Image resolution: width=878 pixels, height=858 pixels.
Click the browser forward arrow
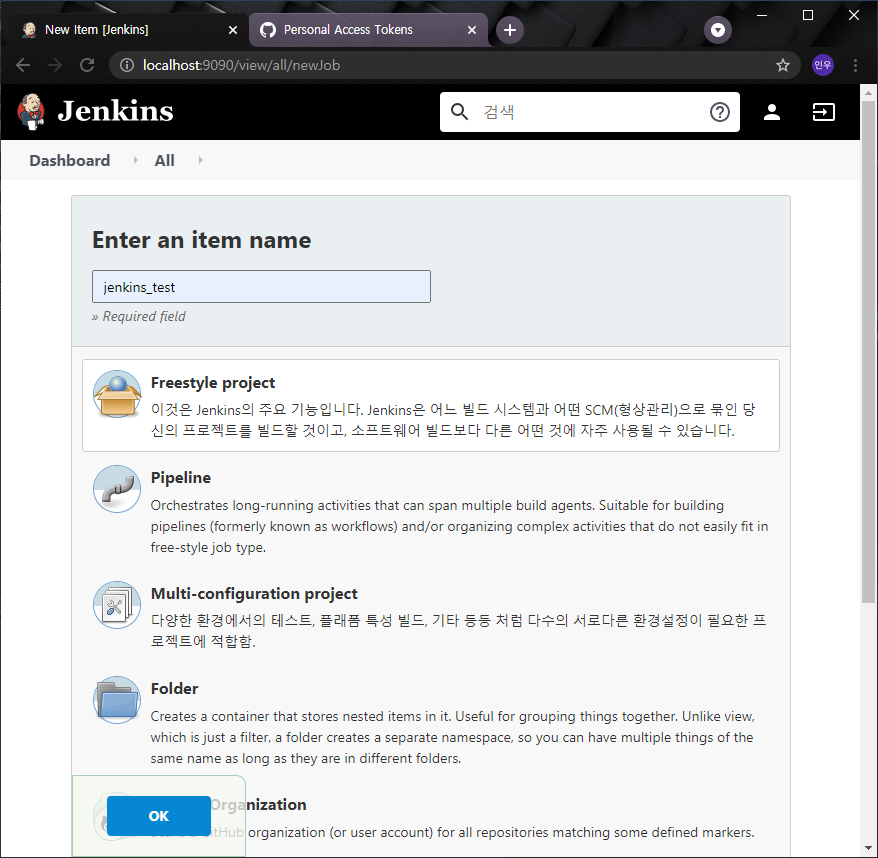pyautogui.click(x=55, y=66)
